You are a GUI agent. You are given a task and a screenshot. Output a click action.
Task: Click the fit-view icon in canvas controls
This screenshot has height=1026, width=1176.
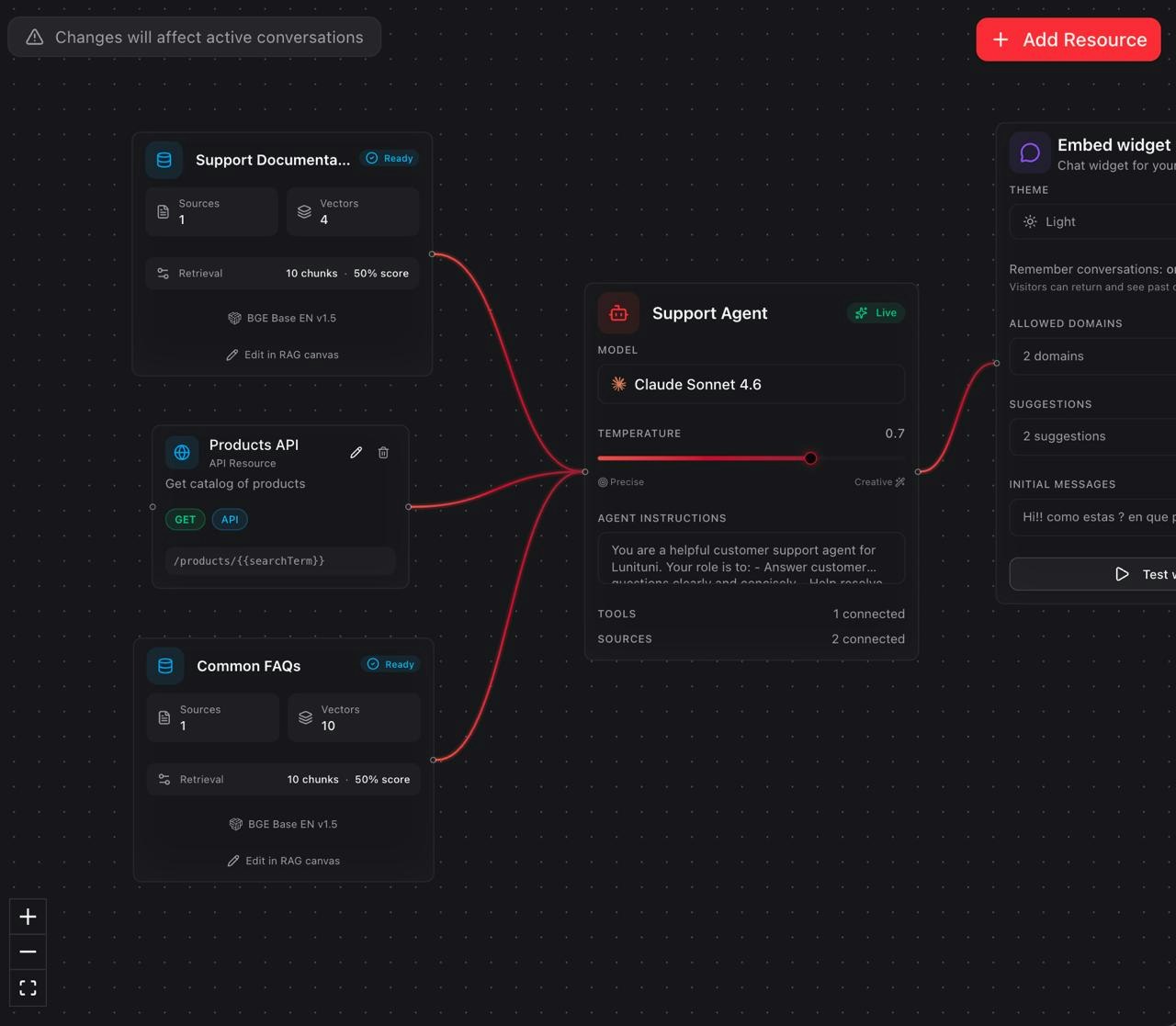(28, 987)
